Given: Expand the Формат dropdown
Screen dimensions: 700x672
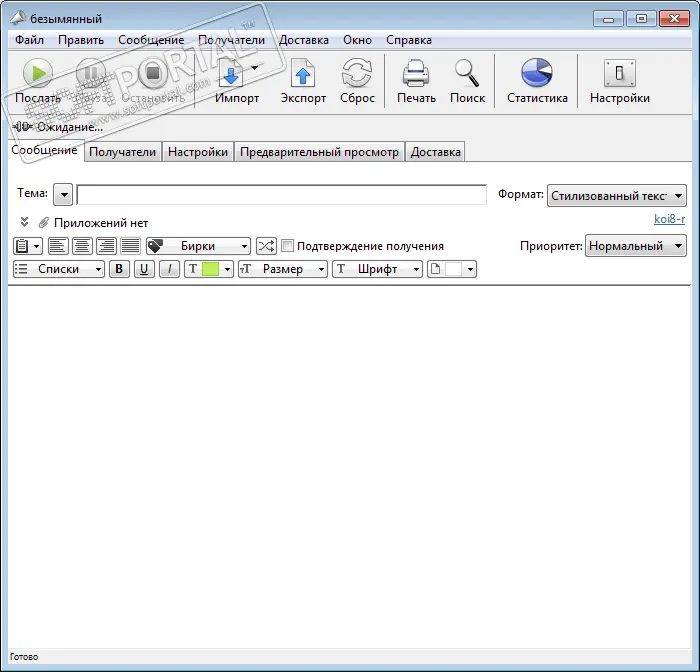Looking at the screenshot, I should [x=617, y=195].
